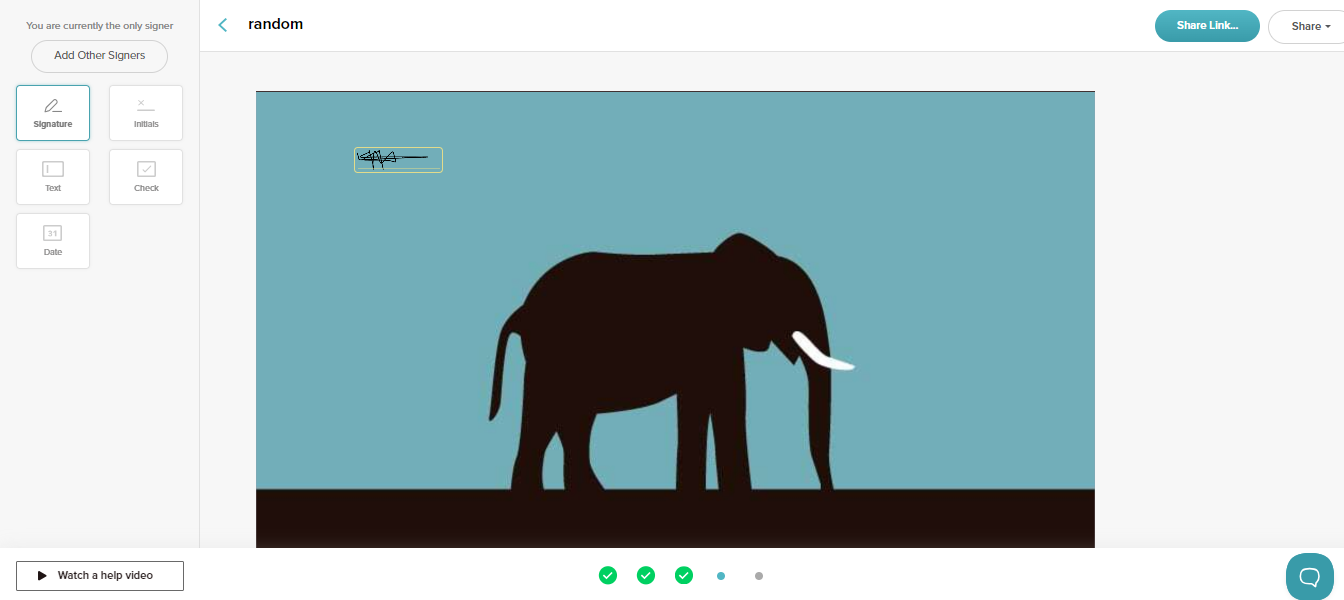
Task: Select the placed signature on the document
Action: (x=398, y=159)
